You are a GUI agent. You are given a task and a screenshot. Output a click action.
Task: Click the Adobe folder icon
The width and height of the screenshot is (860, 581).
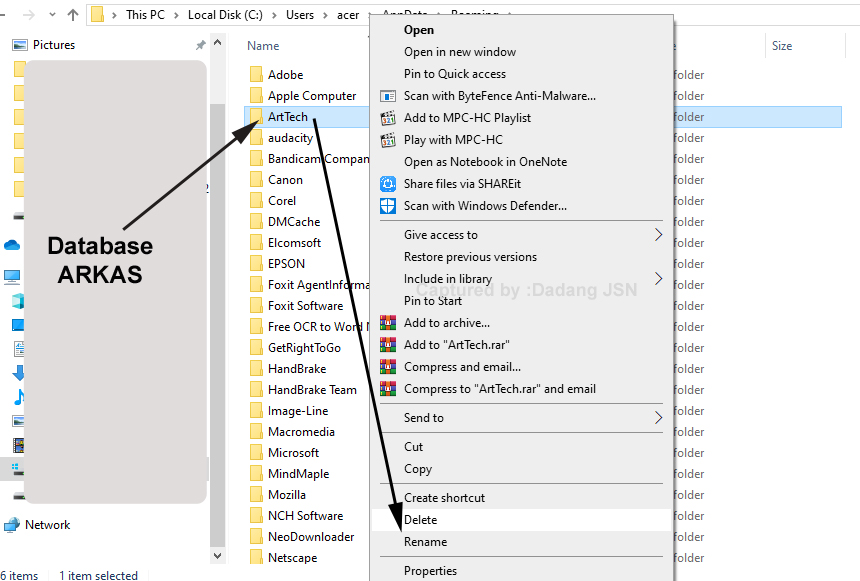pyautogui.click(x=256, y=74)
